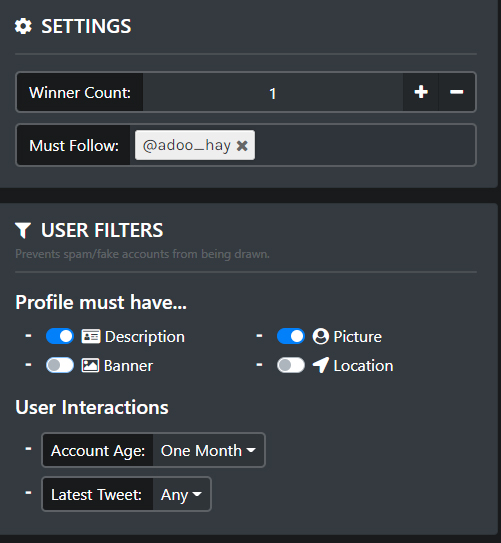Screen dimensions: 501x543
Task: Click the Banner label text
Action: pyautogui.click(x=128, y=366)
